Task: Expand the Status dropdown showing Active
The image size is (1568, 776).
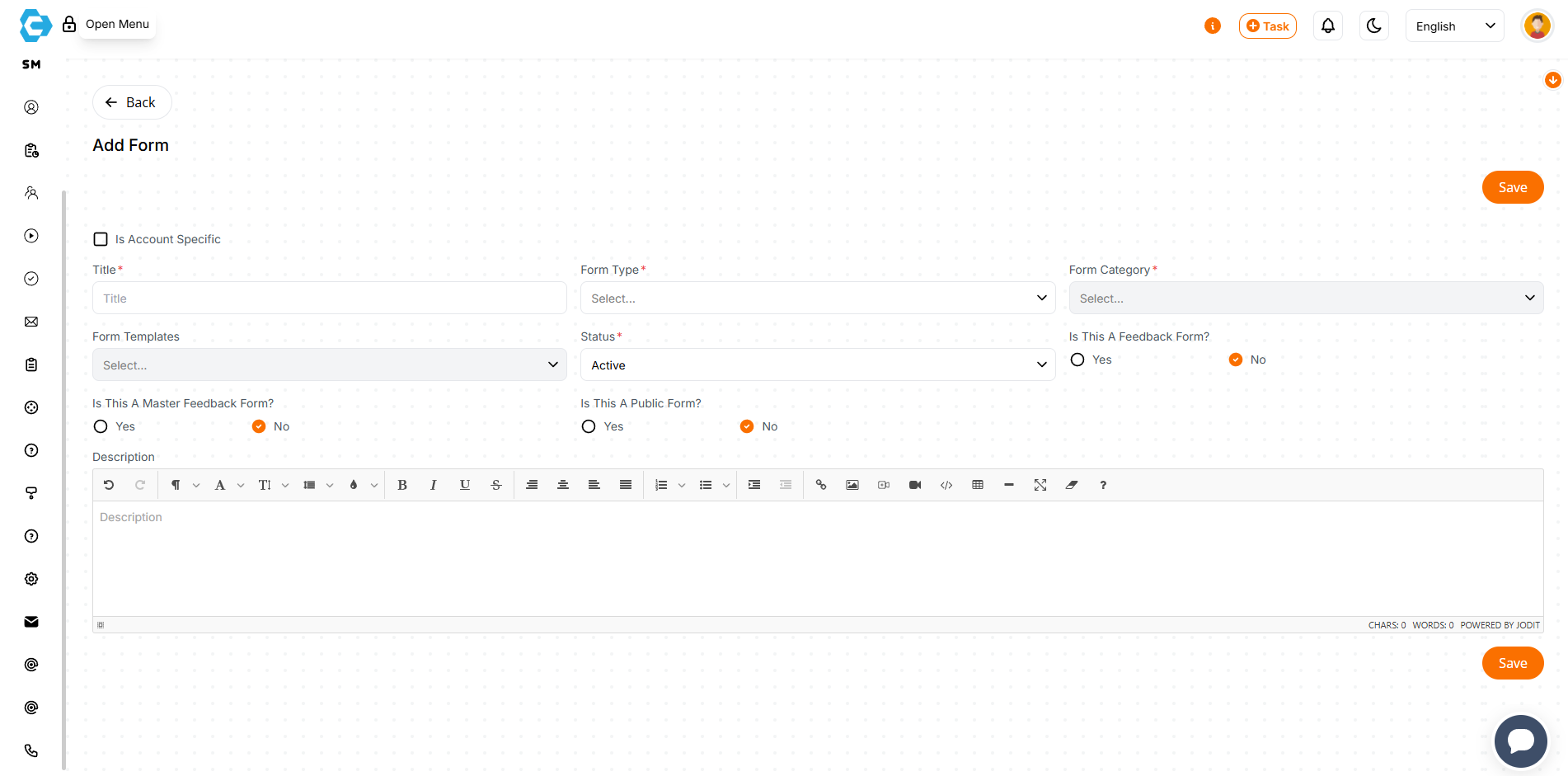Action: (817, 365)
